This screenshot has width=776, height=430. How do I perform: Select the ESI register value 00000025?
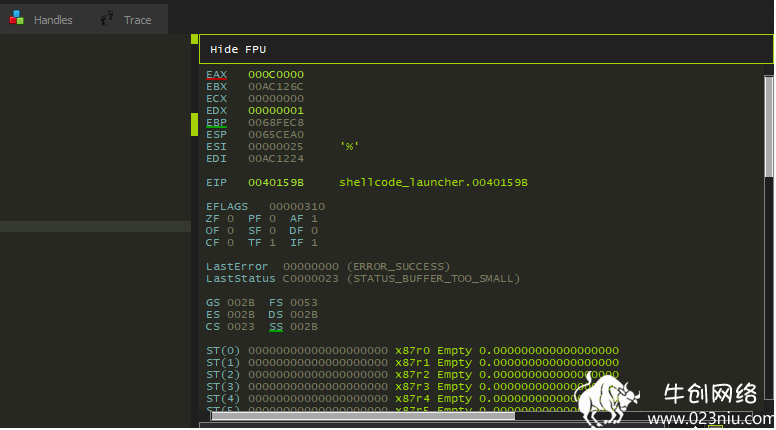coord(276,147)
